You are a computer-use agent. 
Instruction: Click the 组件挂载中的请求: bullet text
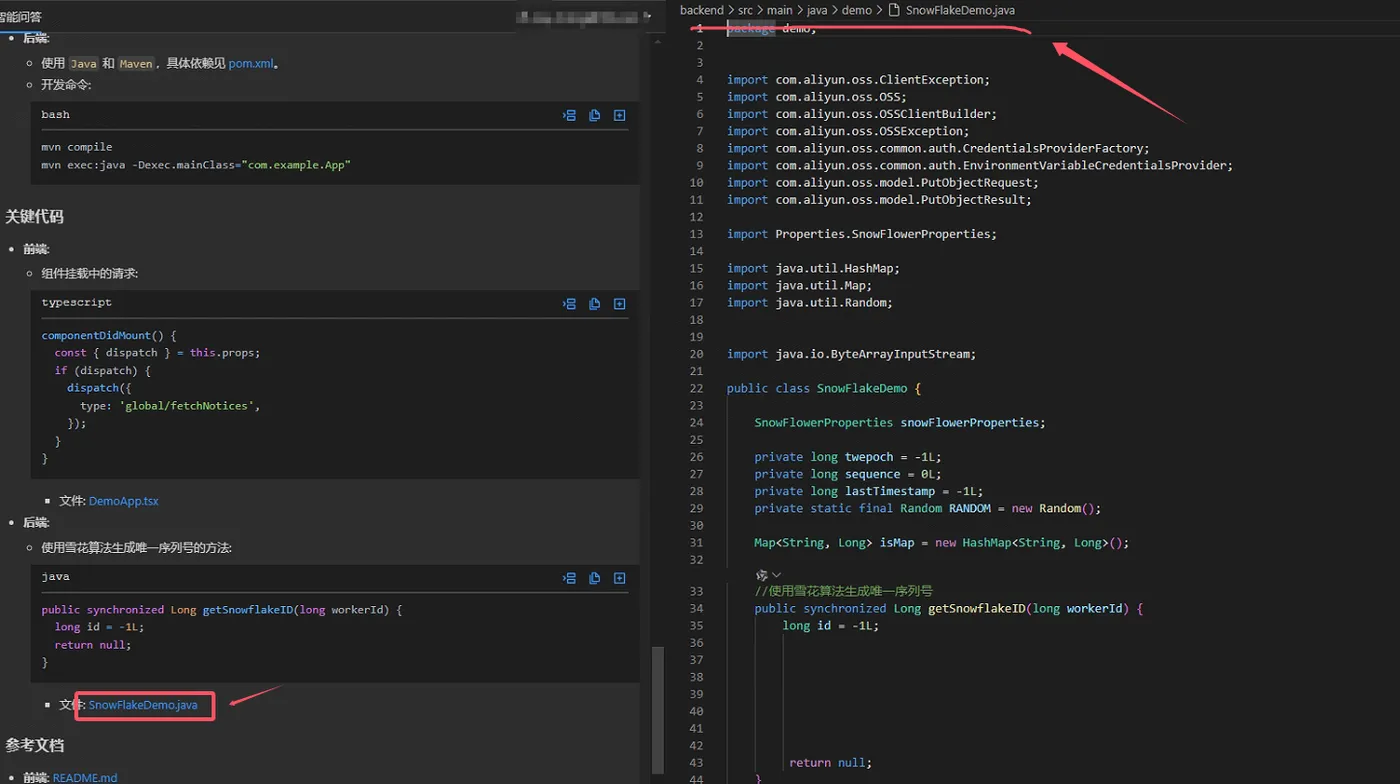(90, 273)
